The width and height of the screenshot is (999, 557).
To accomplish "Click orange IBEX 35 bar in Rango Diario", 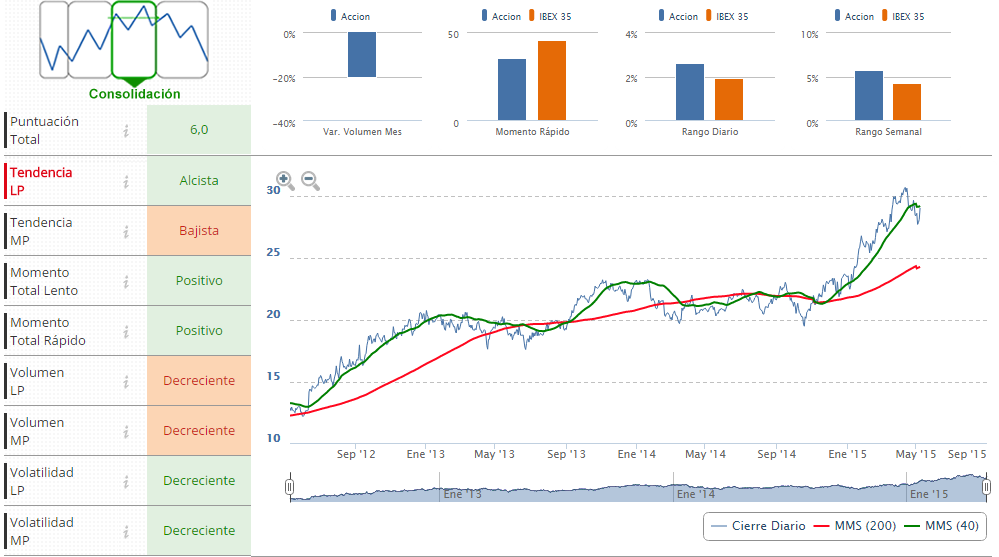I will coord(729,99).
